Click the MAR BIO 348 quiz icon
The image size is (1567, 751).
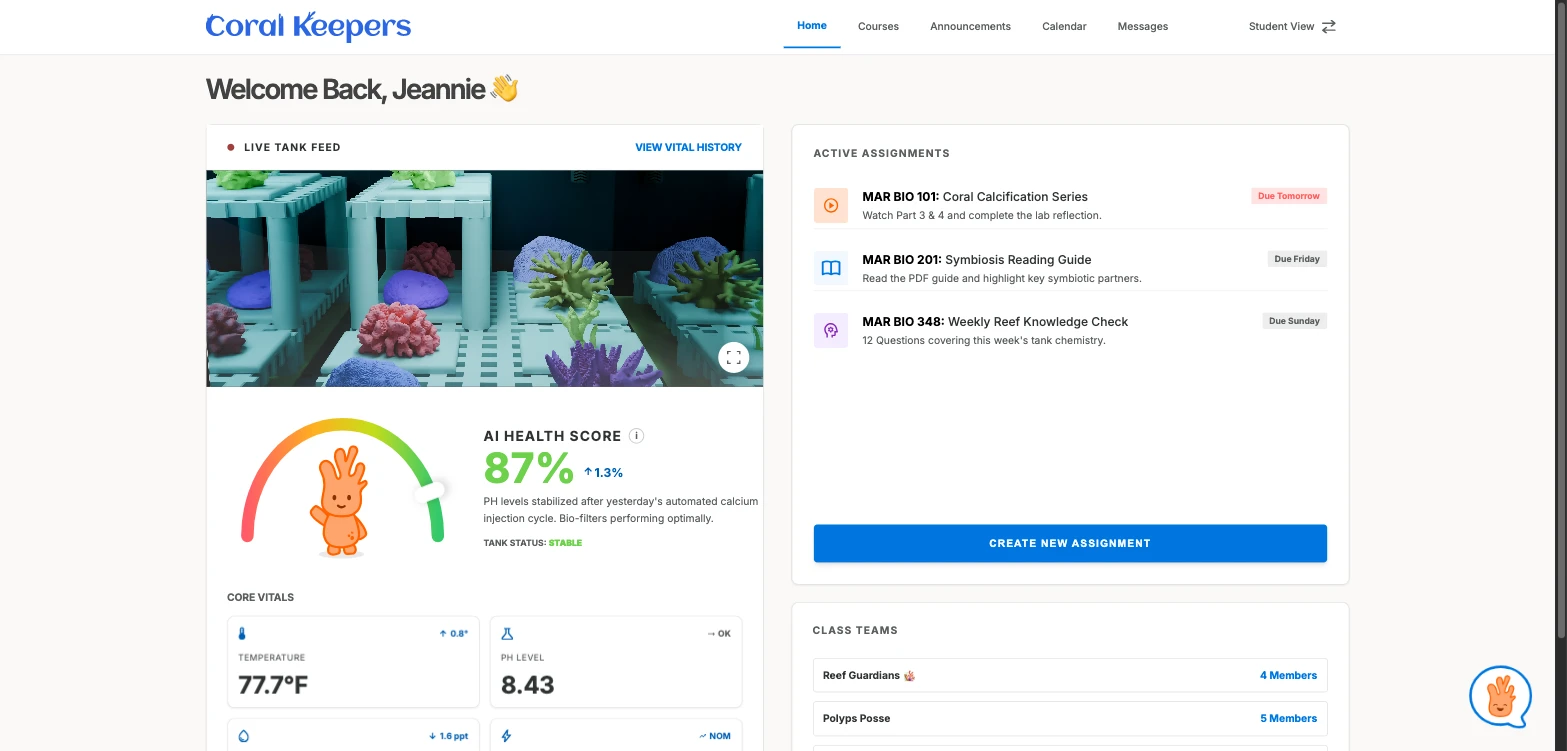831,331
